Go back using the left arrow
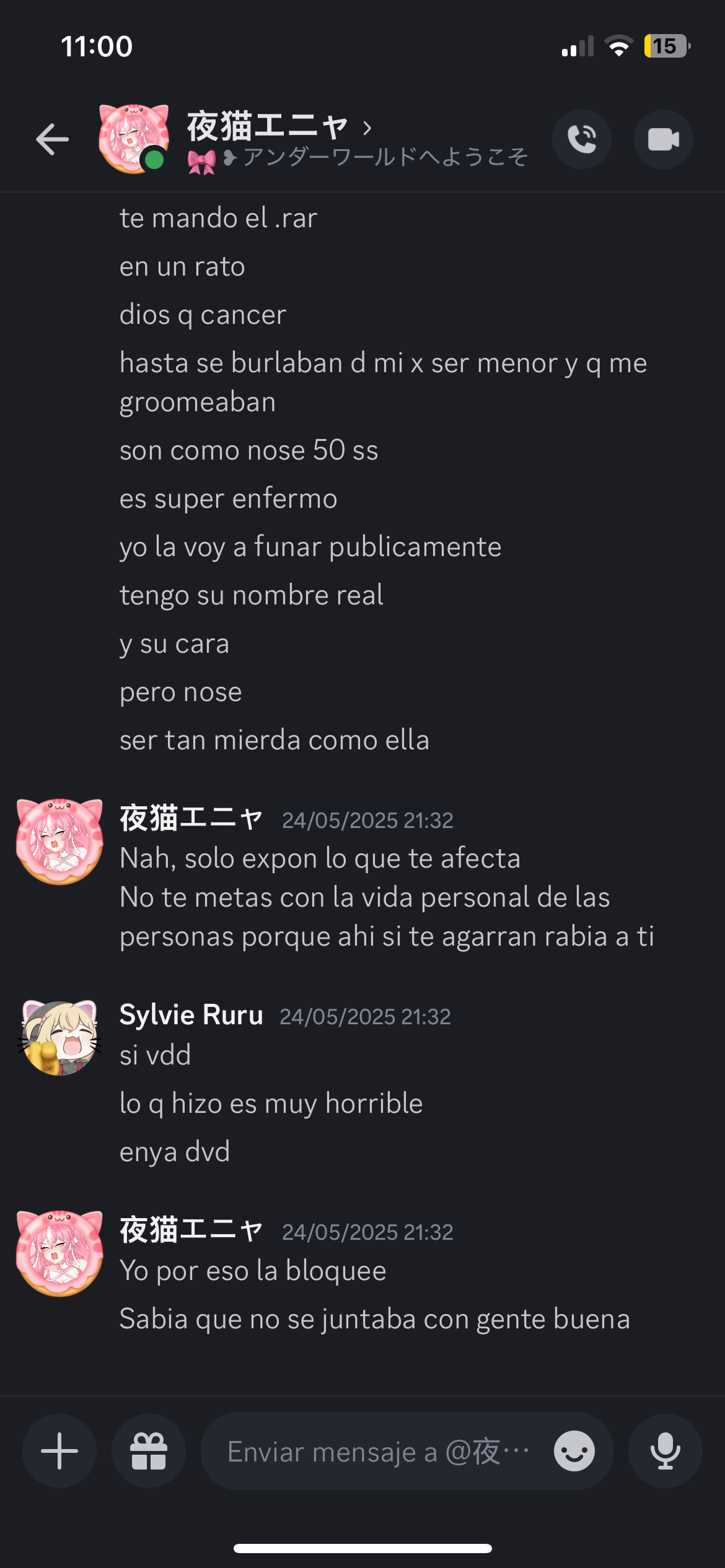The image size is (725, 1568). coord(52,139)
